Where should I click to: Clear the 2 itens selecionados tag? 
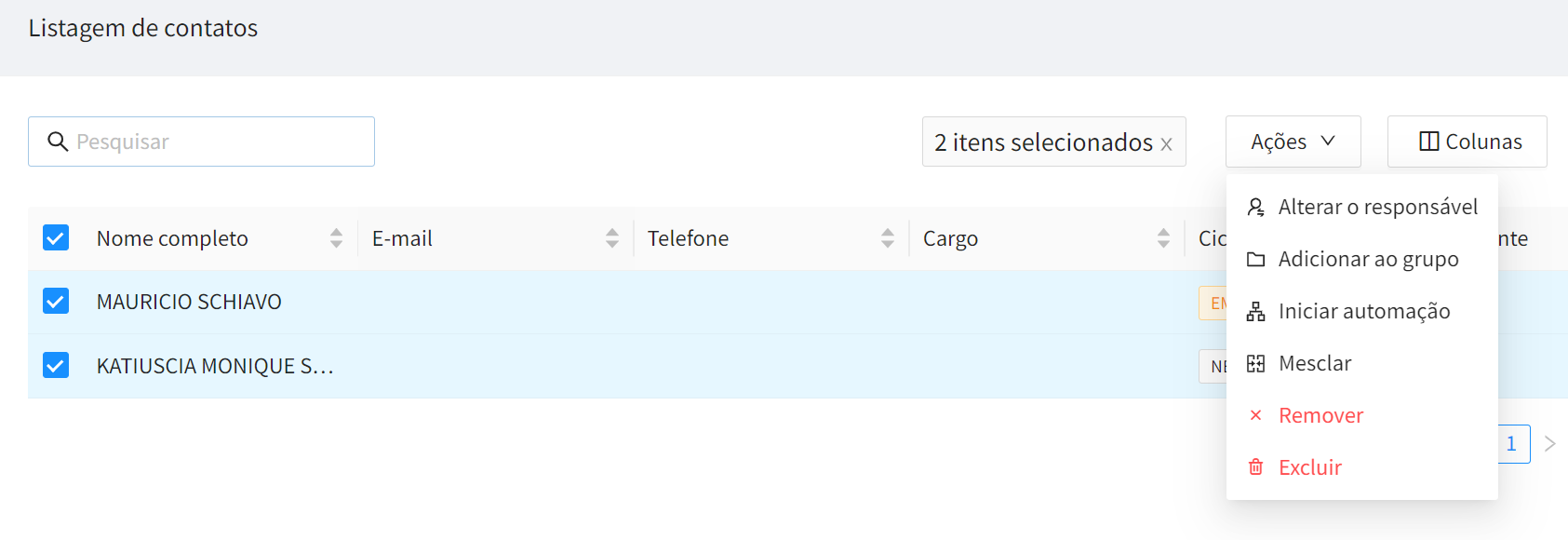click(1166, 144)
